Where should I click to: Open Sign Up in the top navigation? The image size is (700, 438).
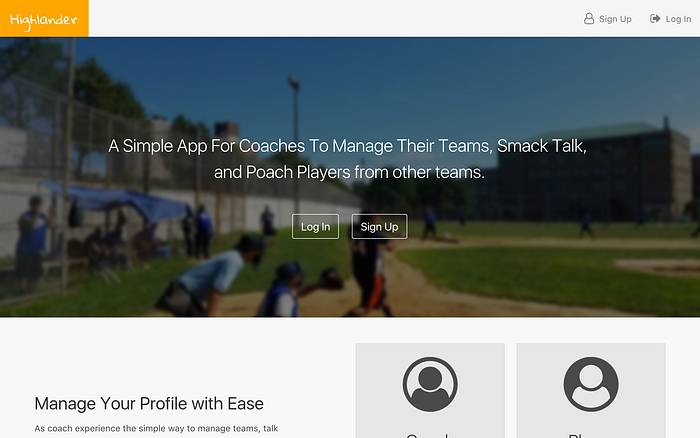point(608,19)
